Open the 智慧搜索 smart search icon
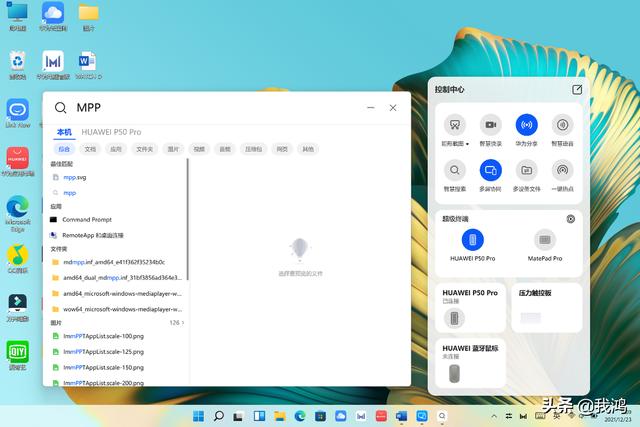The width and height of the screenshot is (640, 427). 454,170
